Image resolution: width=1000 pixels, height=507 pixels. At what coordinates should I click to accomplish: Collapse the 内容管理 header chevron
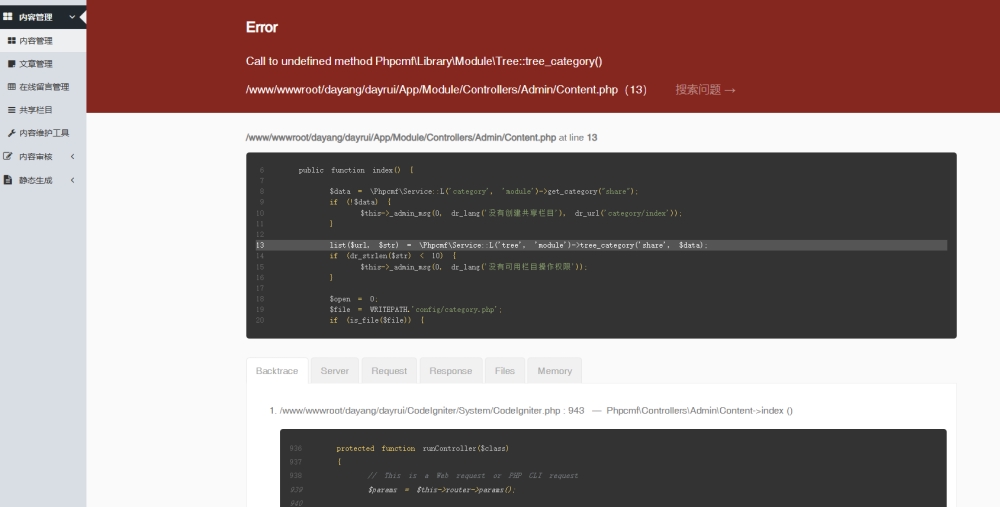click(72, 17)
